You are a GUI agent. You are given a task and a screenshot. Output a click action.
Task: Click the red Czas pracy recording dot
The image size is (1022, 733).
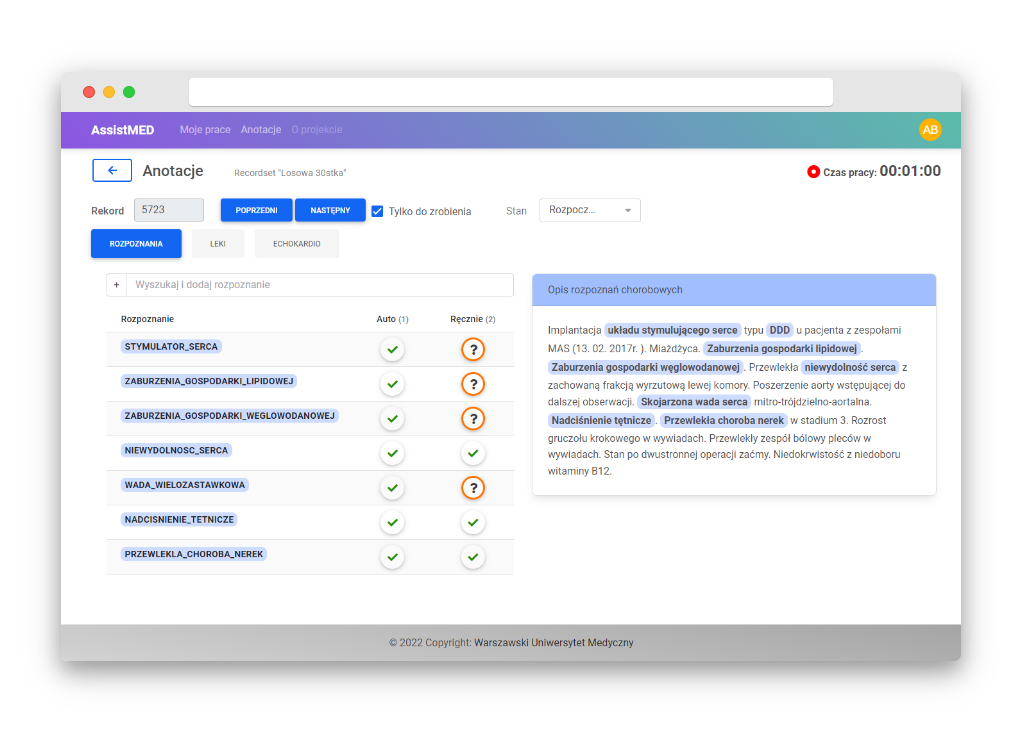pos(812,171)
